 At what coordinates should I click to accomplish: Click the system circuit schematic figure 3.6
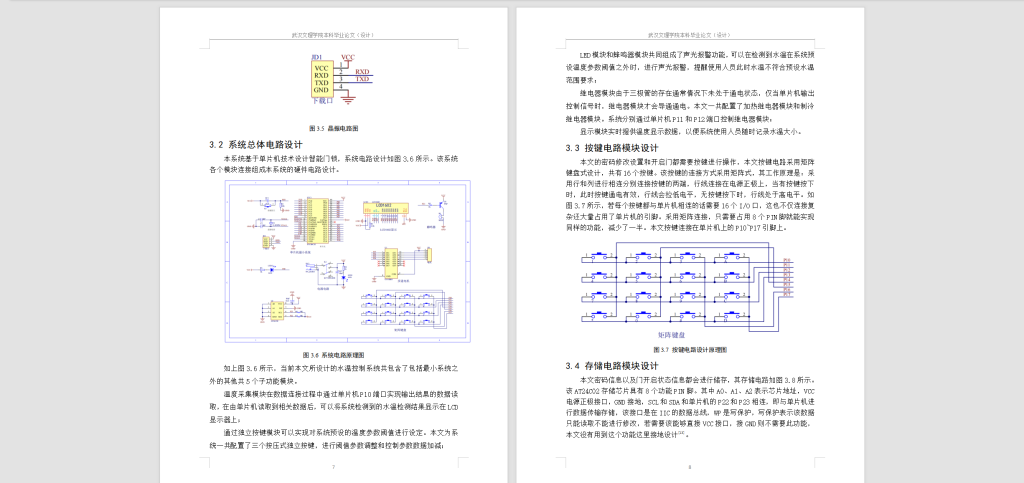pos(347,262)
